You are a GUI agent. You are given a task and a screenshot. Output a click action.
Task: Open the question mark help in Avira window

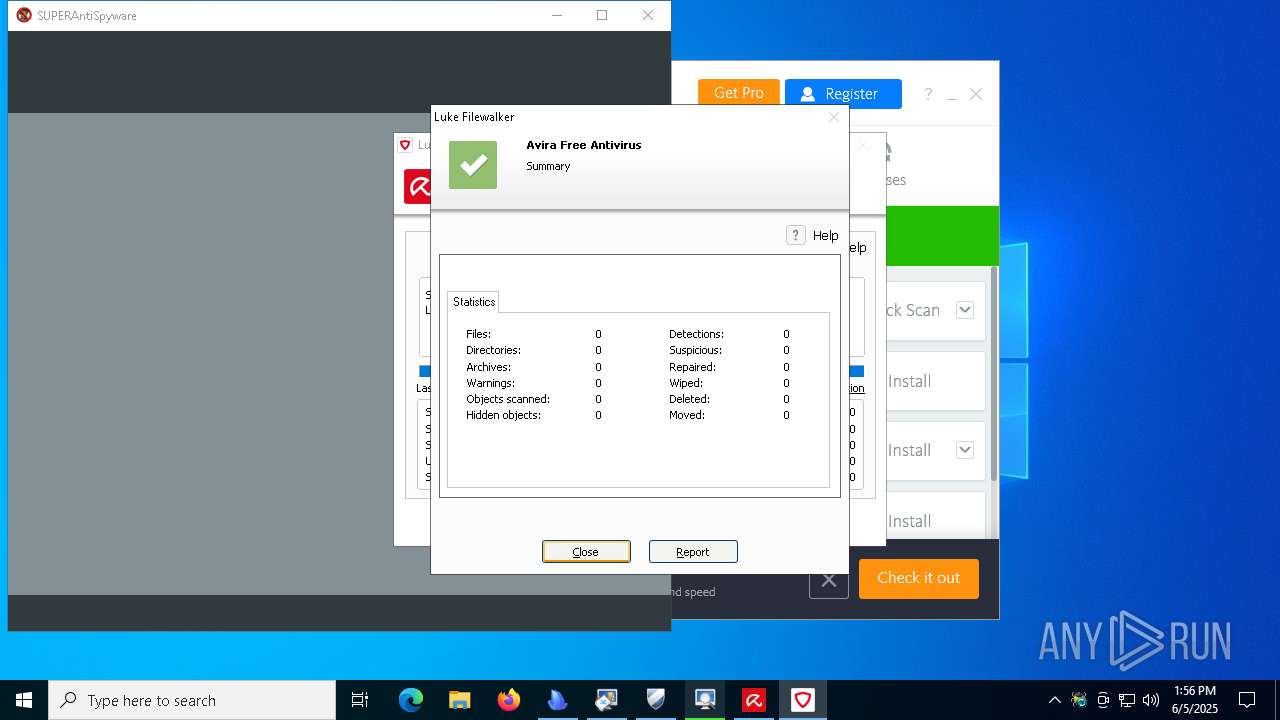pos(928,94)
